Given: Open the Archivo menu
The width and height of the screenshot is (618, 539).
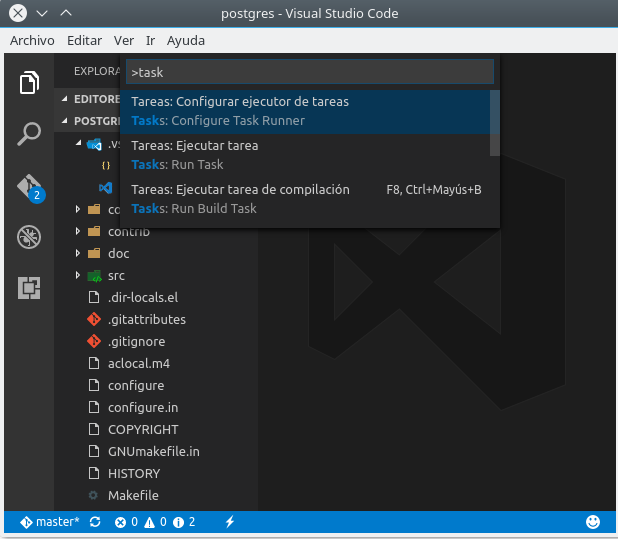Looking at the screenshot, I should pyautogui.click(x=32, y=41).
